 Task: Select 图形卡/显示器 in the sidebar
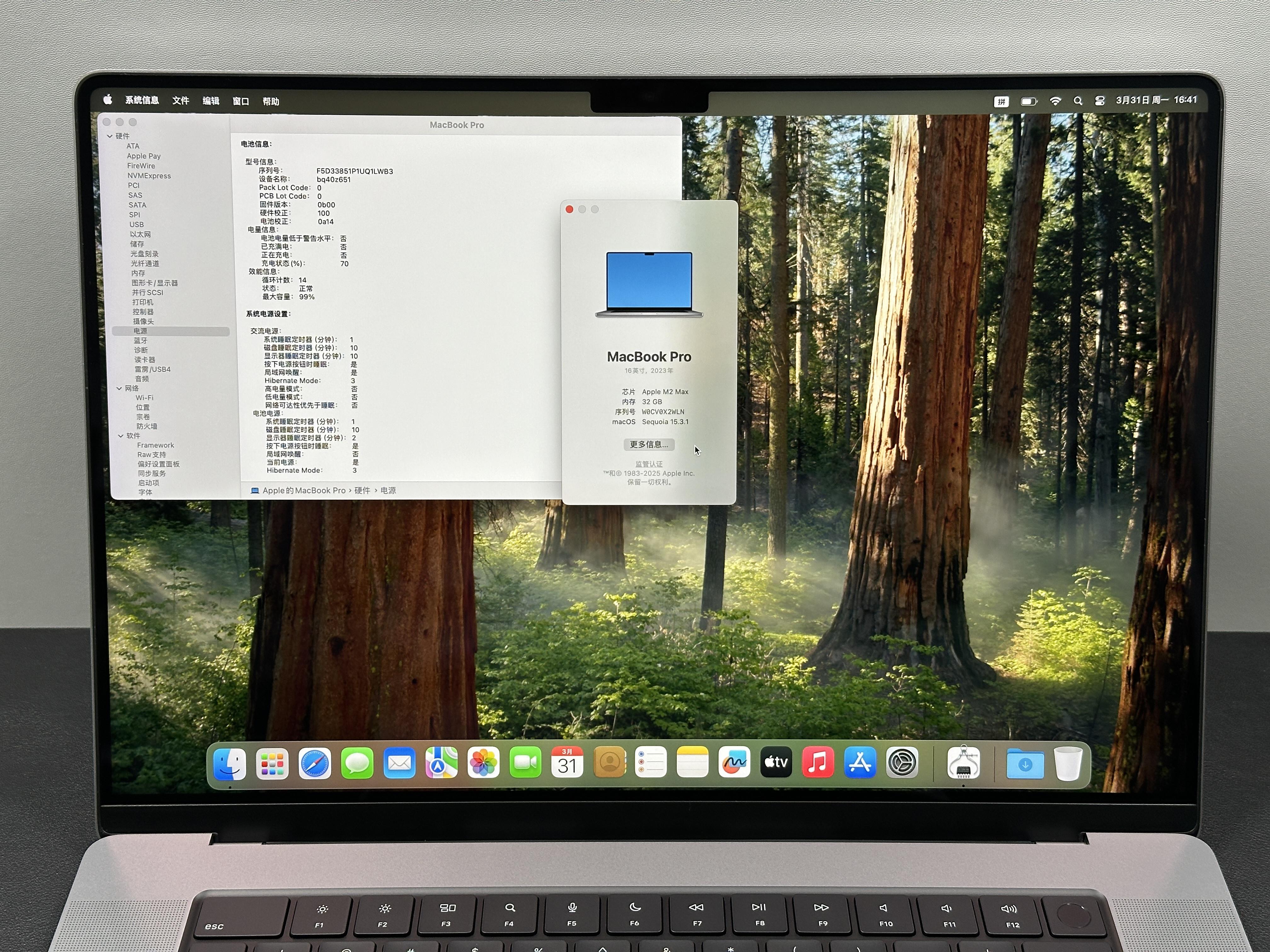[154, 283]
